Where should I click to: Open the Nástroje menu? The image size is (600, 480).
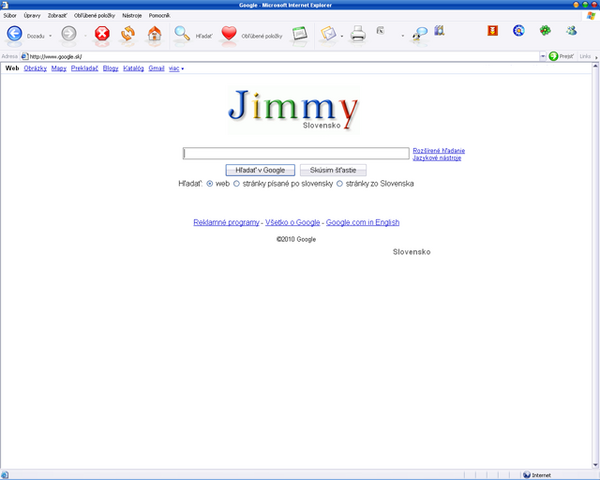pyautogui.click(x=132, y=16)
